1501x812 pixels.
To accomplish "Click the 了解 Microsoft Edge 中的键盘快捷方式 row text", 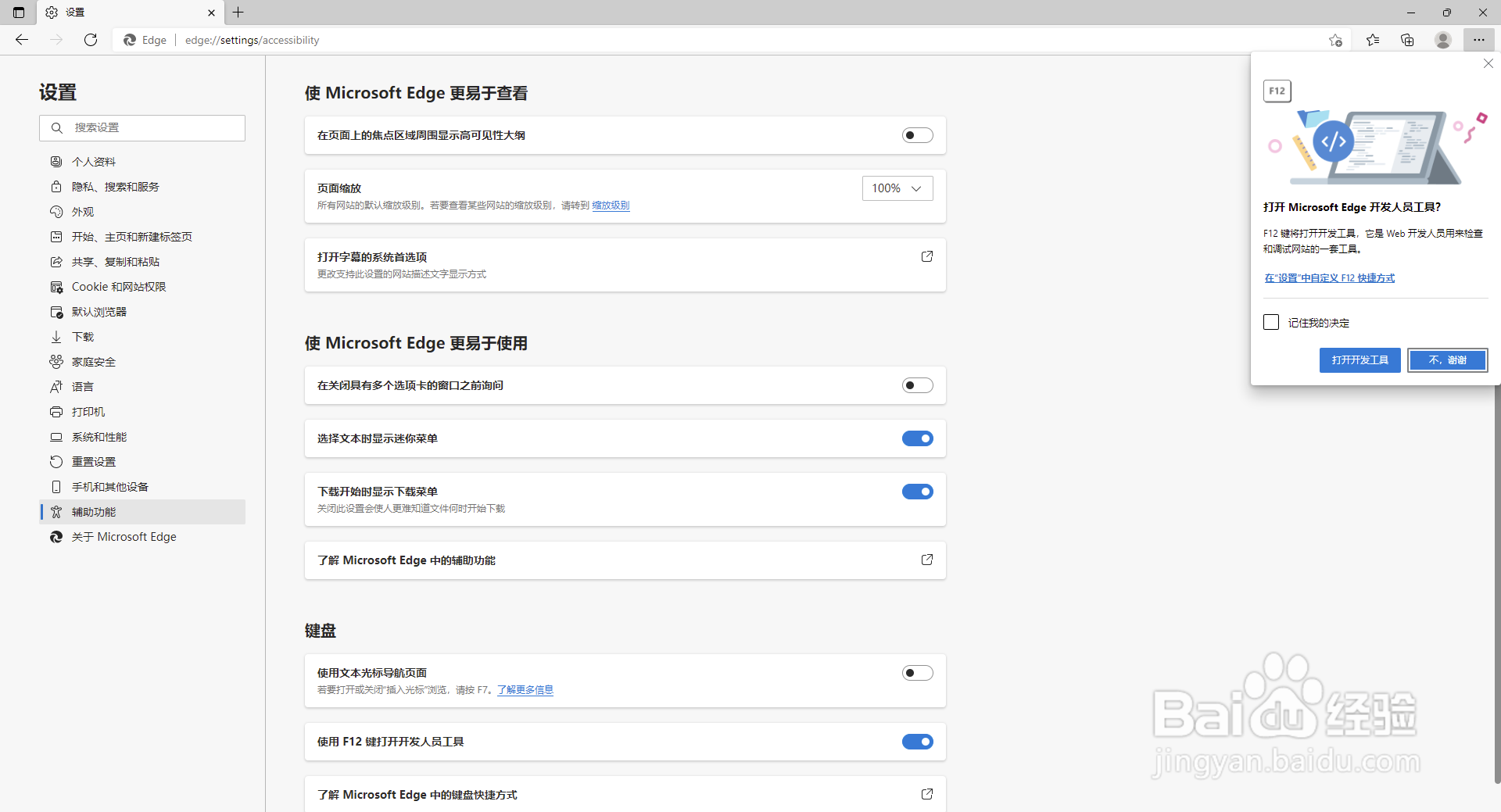I will click(417, 795).
